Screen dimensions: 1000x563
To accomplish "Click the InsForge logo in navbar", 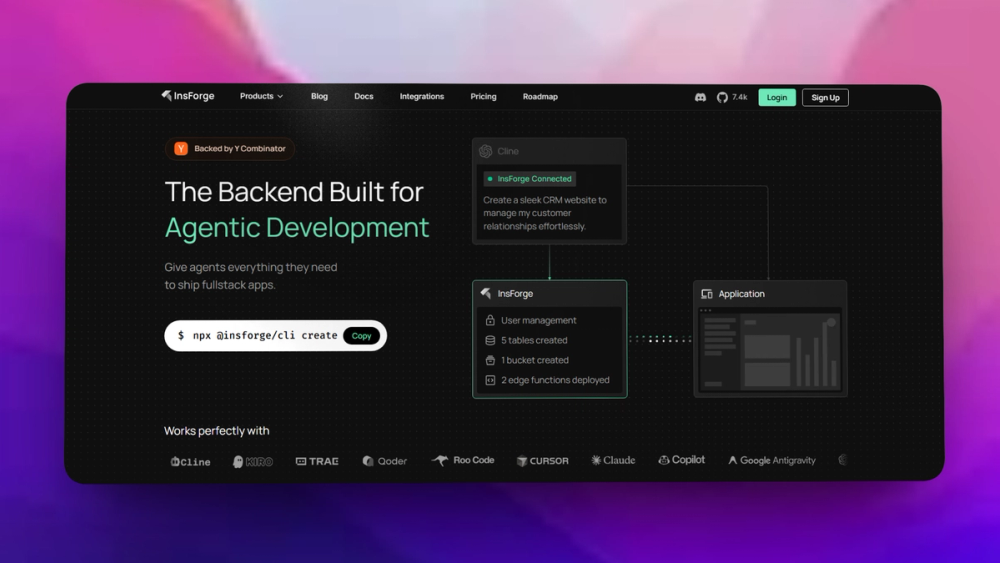I will pos(188,96).
